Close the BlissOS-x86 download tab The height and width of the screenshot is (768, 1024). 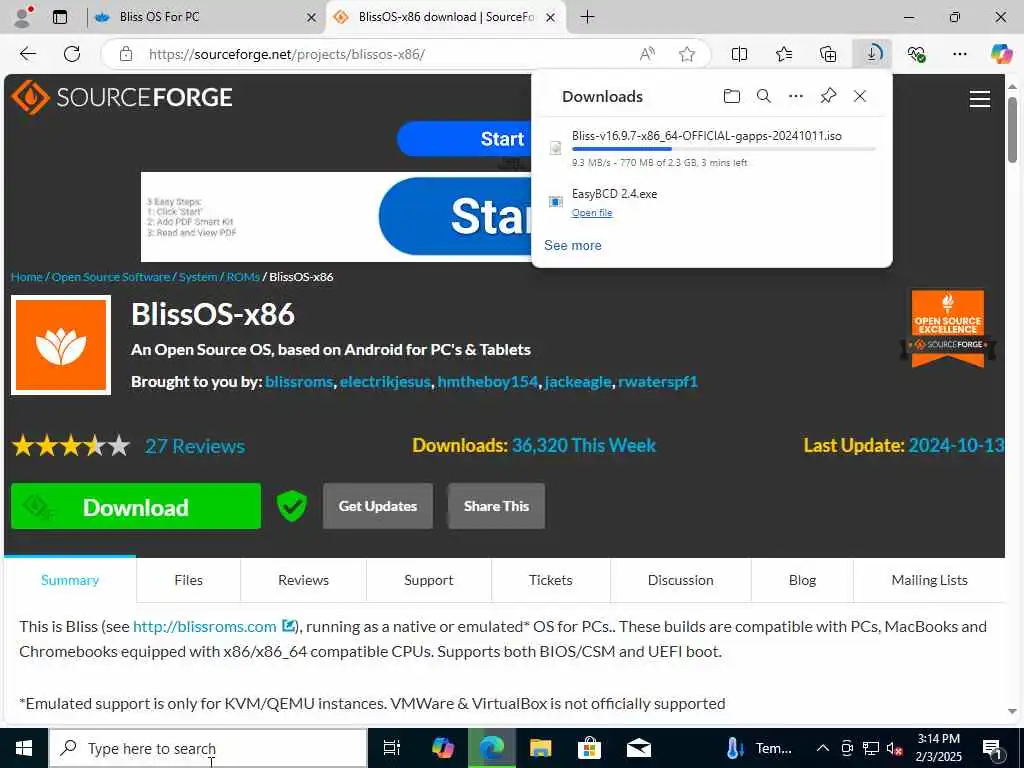coord(551,18)
